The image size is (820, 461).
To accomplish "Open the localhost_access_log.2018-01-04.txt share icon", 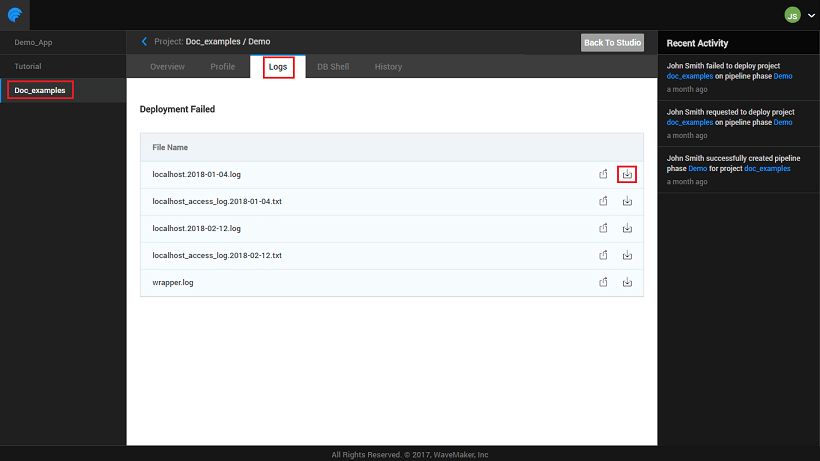I will 603,201.
